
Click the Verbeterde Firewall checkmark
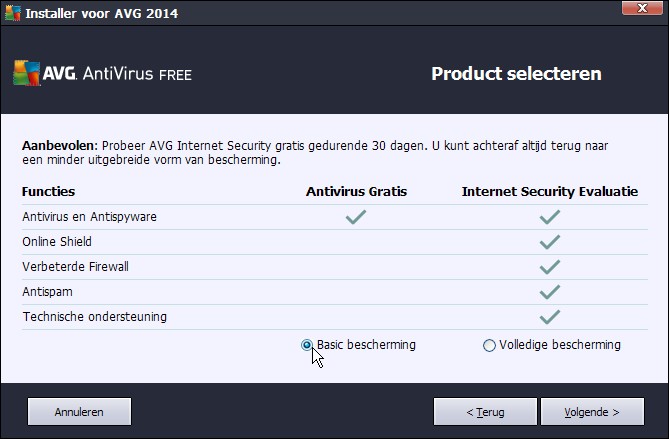(549, 267)
